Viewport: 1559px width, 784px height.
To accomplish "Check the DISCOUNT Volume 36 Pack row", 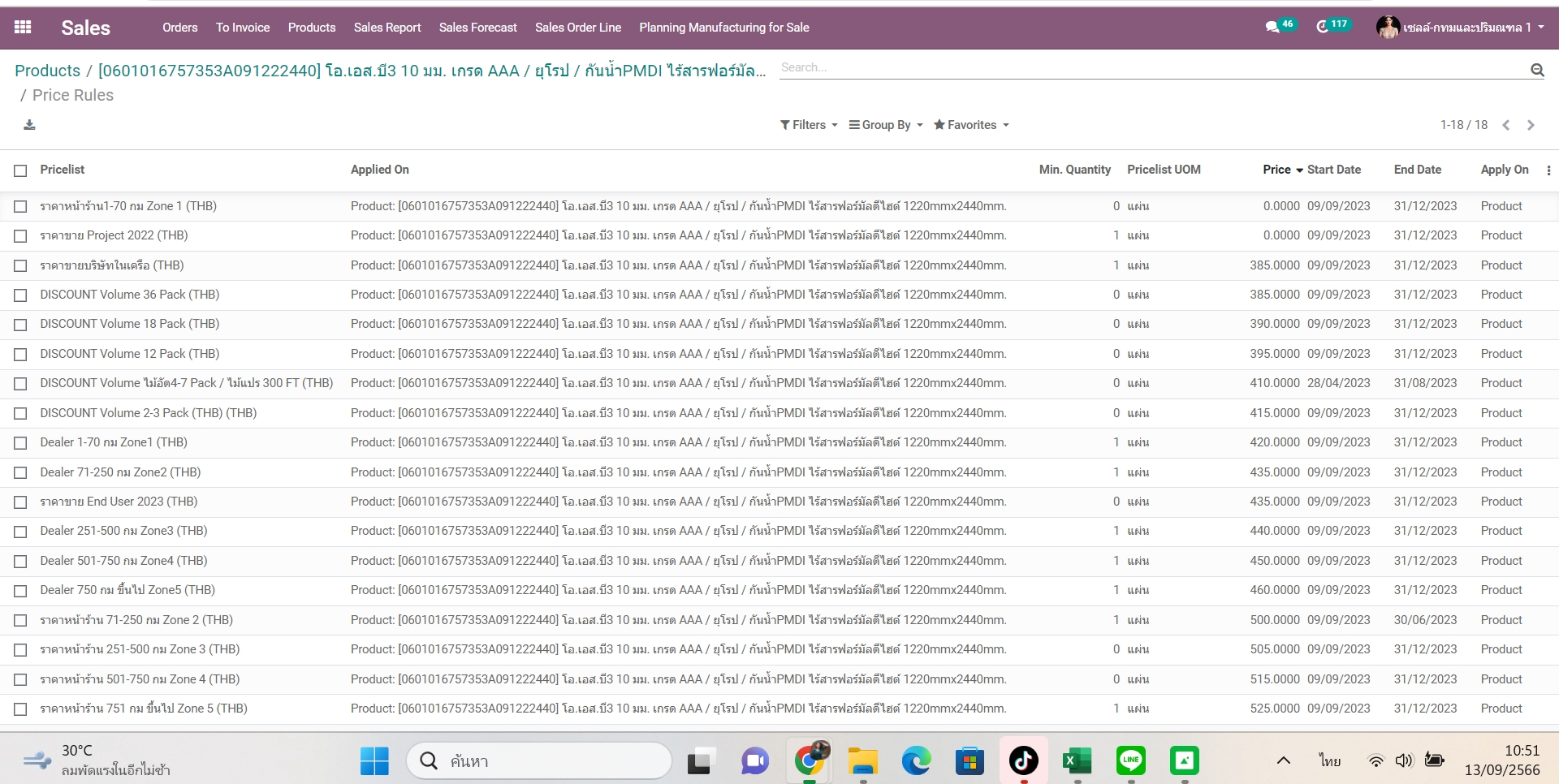I will tap(21, 295).
